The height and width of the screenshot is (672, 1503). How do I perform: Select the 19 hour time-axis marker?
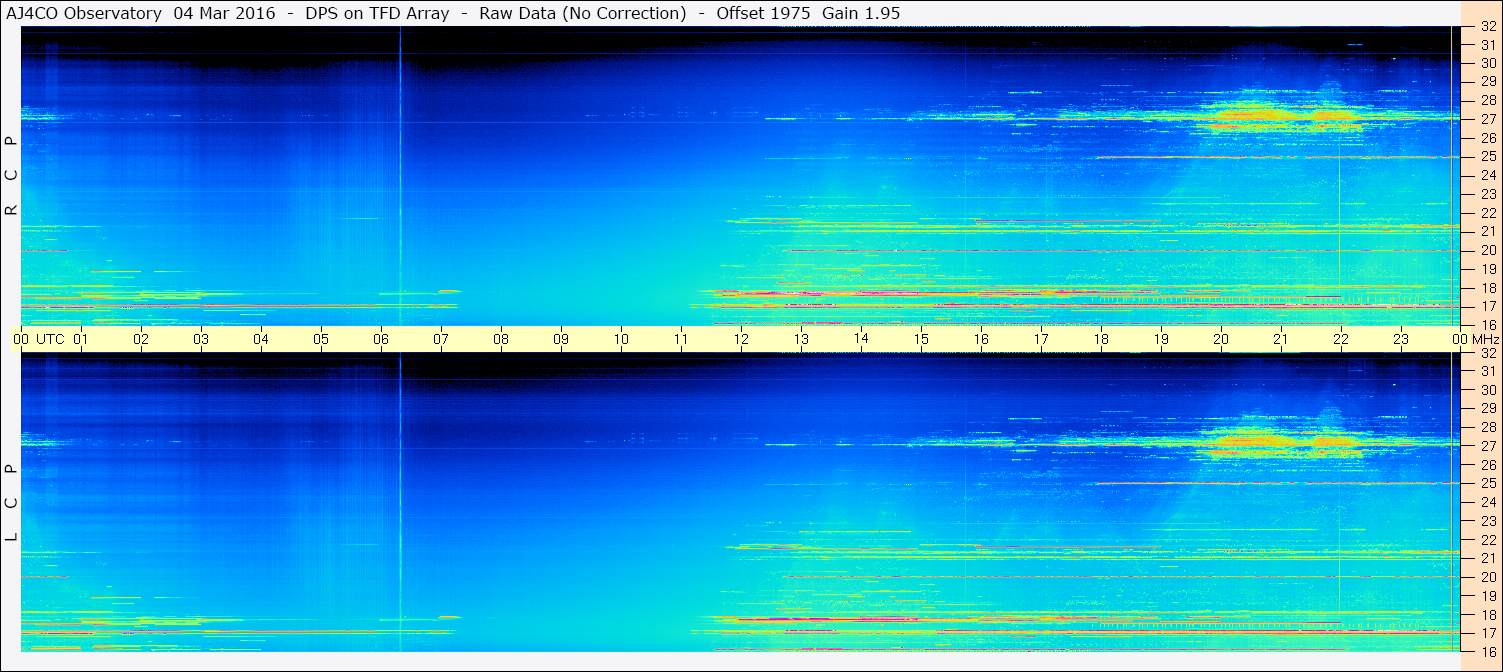click(x=1161, y=339)
